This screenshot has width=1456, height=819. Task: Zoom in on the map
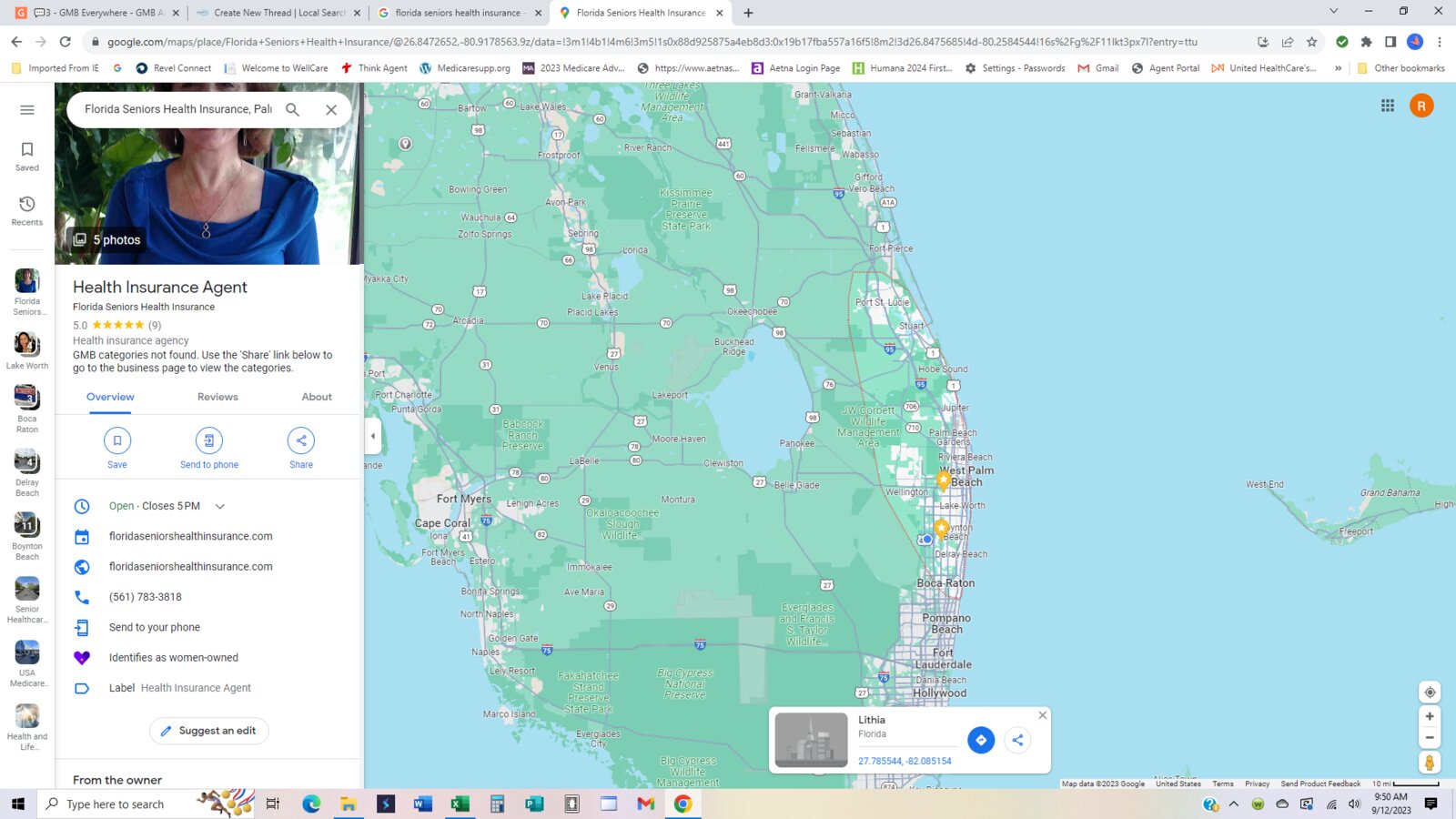tap(1430, 717)
